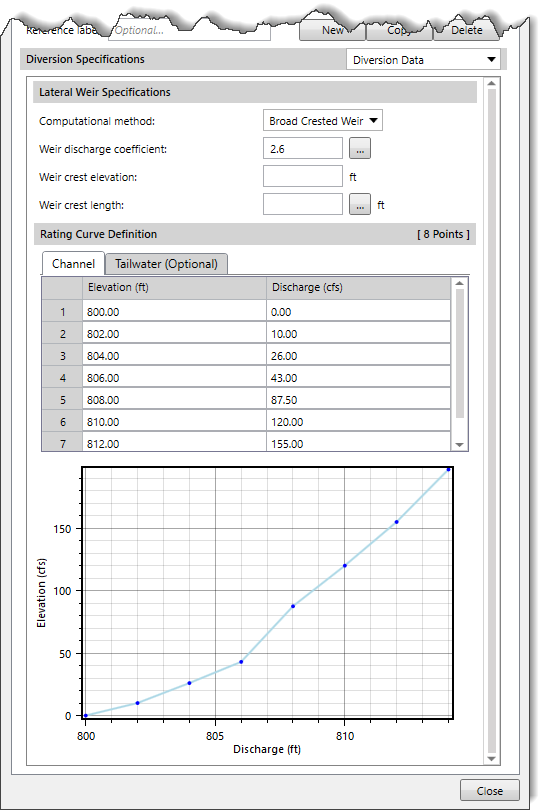Click the rating curve plot point at 808 ft
This screenshot has width=540, height=810.
click(x=293, y=606)
